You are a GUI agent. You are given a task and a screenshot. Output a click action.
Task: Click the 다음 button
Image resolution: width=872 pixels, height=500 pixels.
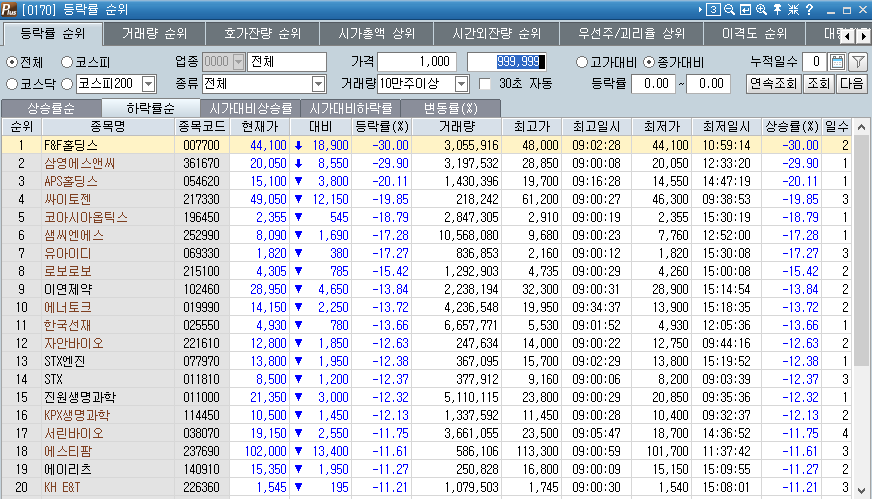coord(851,84)
